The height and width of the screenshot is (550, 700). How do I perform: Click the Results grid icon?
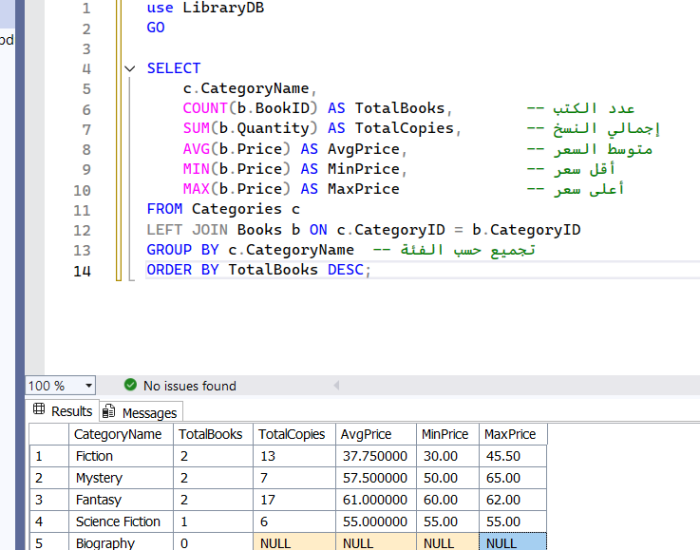pos(39,410)
